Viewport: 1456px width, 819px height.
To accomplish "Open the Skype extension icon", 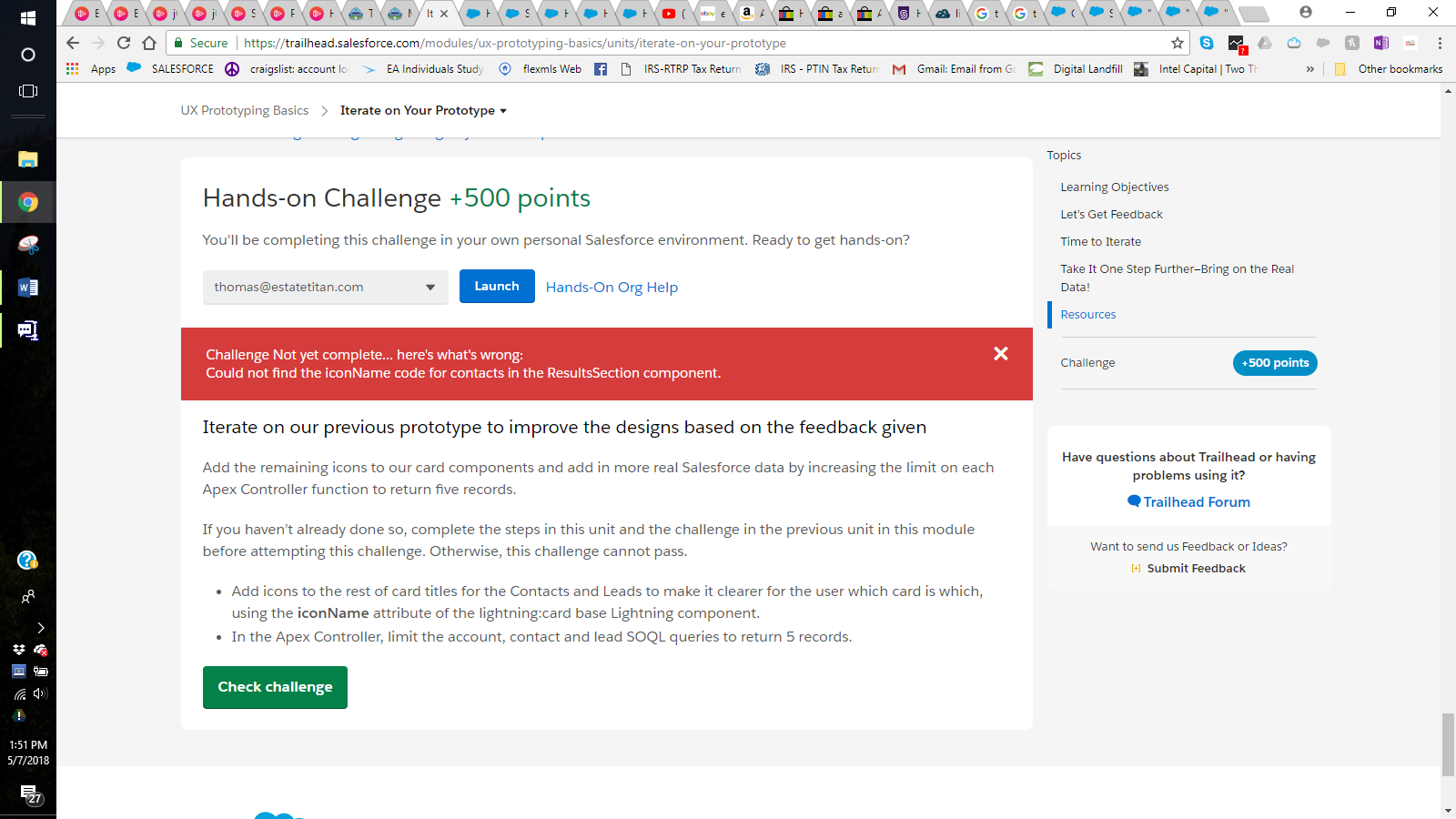I will pos(1207,43).
